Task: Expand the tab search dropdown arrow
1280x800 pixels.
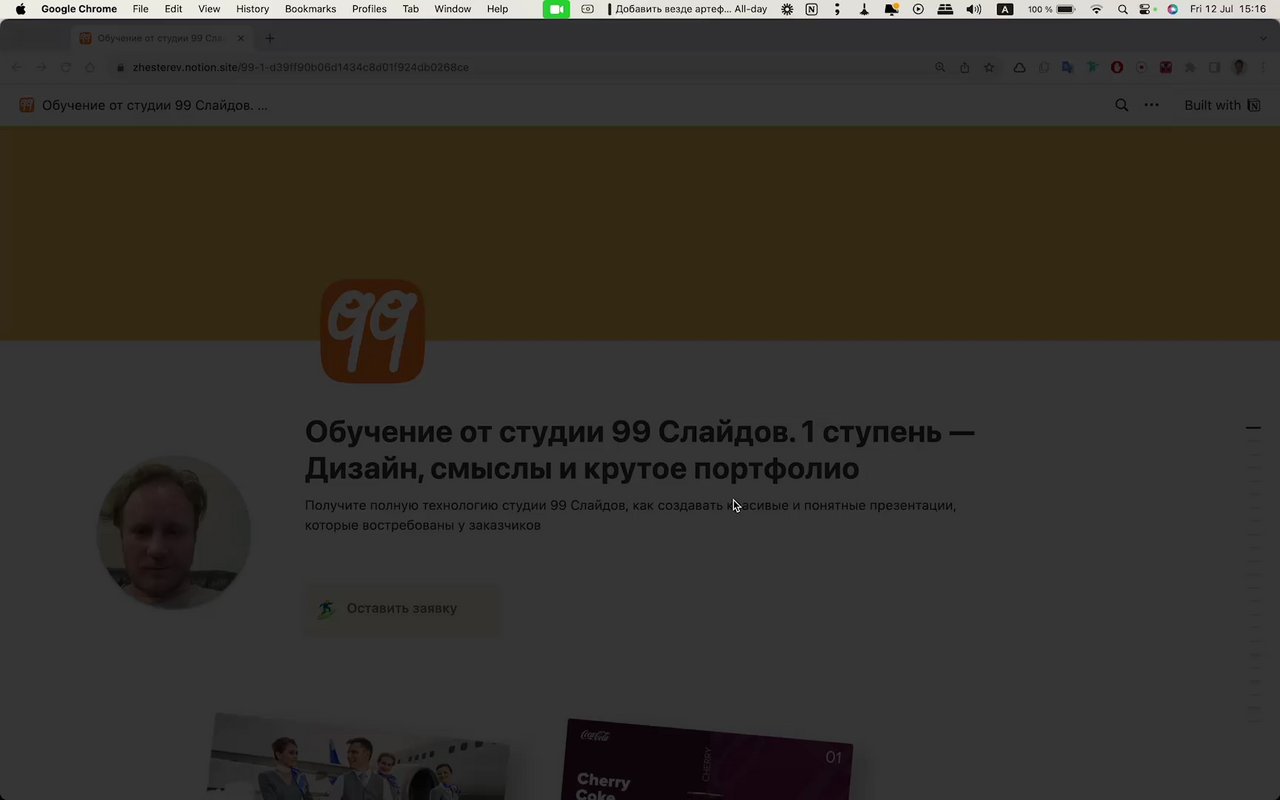Action: pos(1263,38)
